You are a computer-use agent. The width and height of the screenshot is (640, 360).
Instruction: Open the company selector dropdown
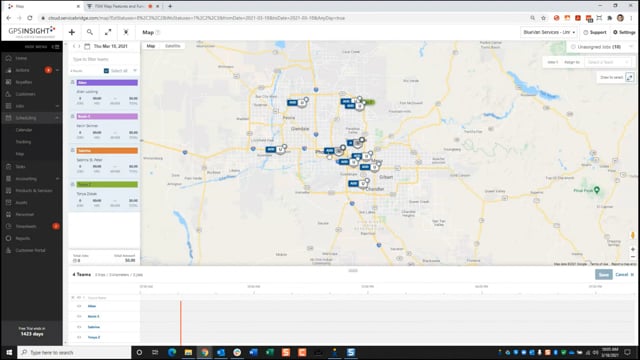[x=549, y=32]
